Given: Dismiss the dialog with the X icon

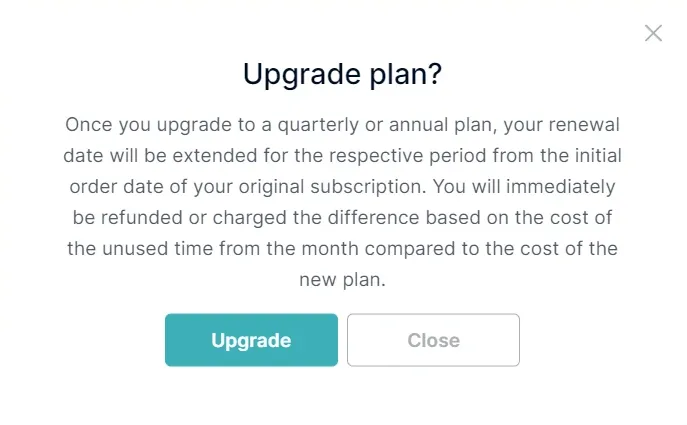Looking at the screenshot, I should click(x=653, y=33).
